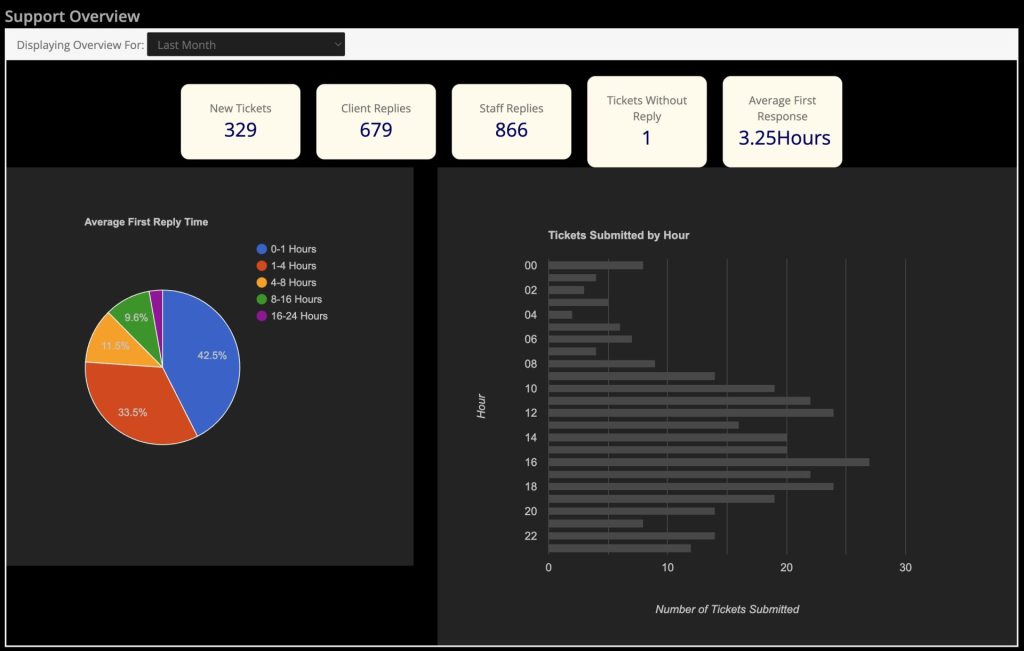This screenshot has width=1024, height=651.
Task: Open the "Displaying Overview For" dropdown
Action: 245,44
